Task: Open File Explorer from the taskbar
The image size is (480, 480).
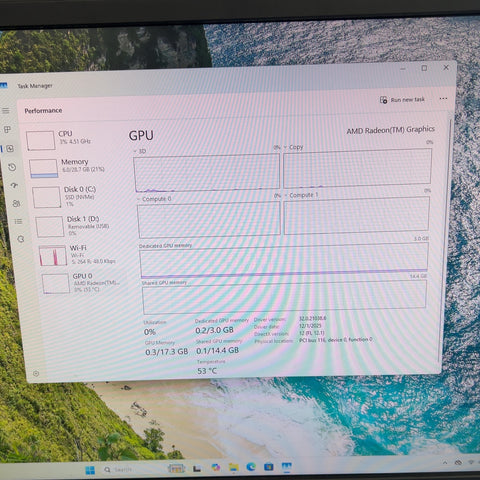Action: click(233, 467)
